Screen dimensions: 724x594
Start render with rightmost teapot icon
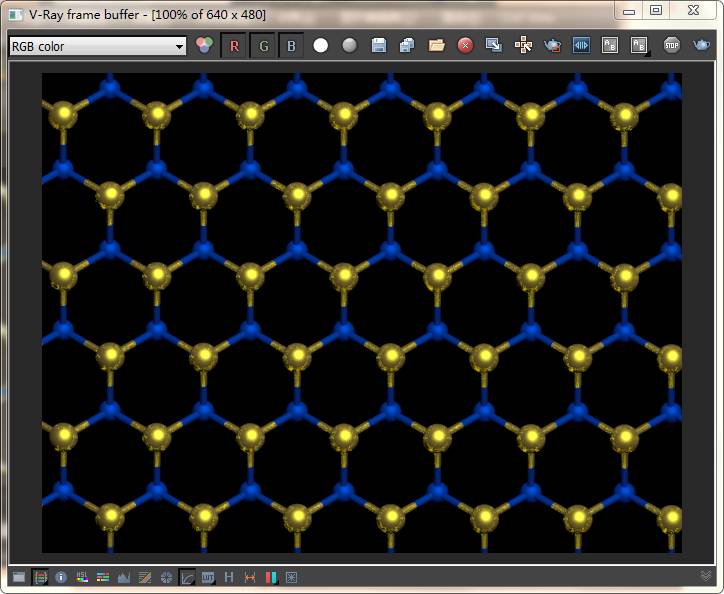click(x=702, y=46)
